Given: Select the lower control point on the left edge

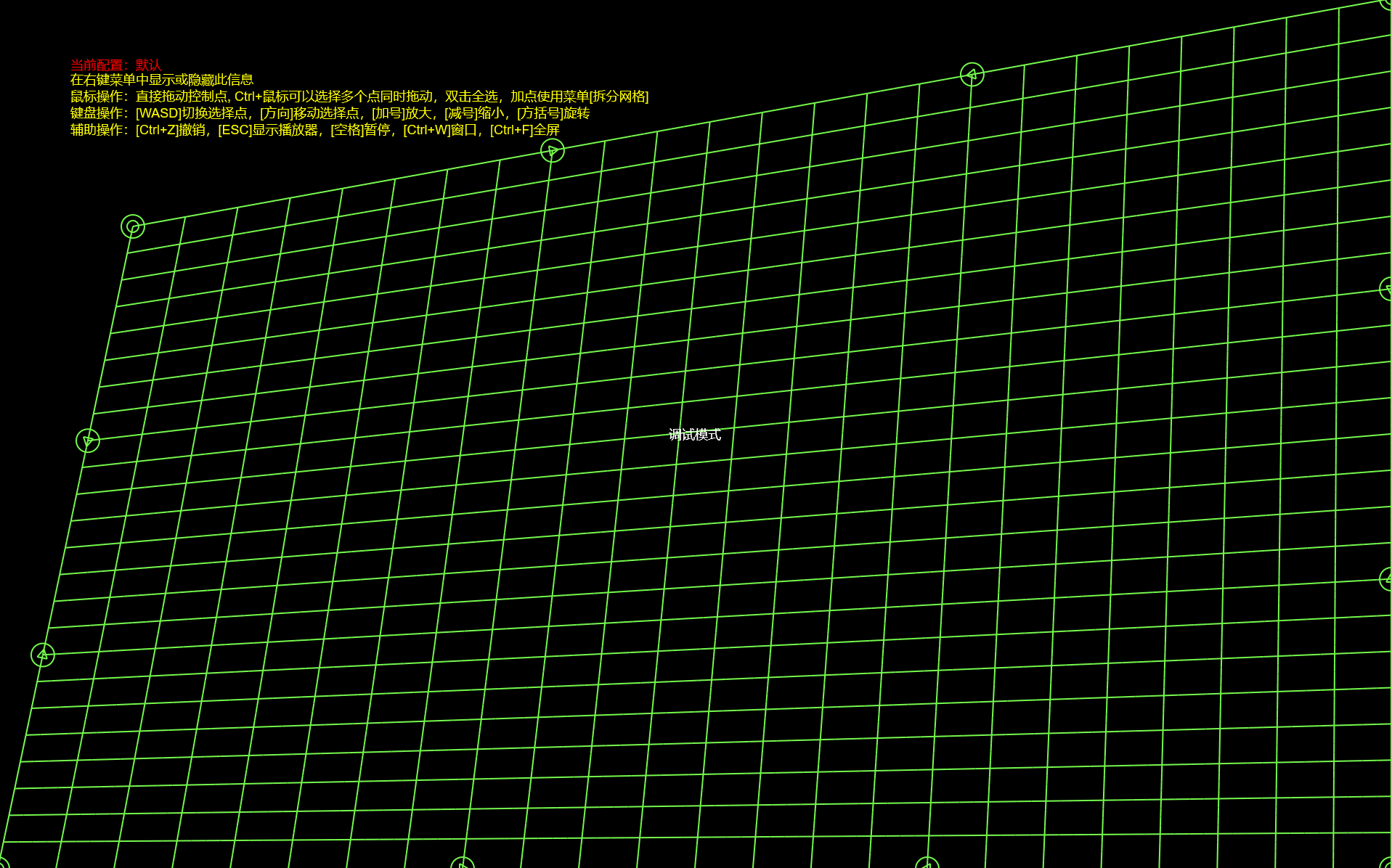Looking at the screenshot, I should 43,655.
